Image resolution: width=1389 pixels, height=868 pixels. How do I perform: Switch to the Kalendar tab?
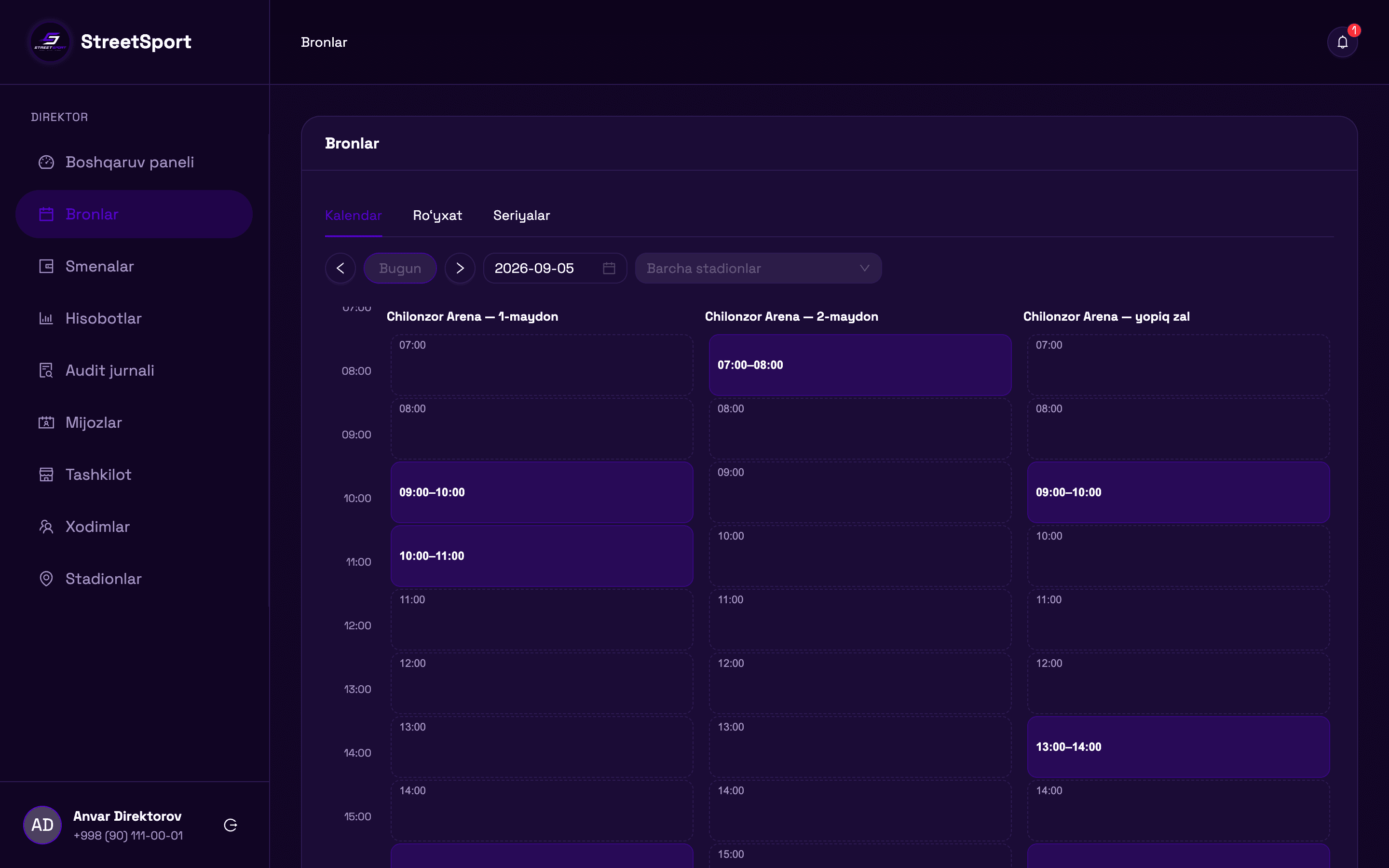pos(354,216)
